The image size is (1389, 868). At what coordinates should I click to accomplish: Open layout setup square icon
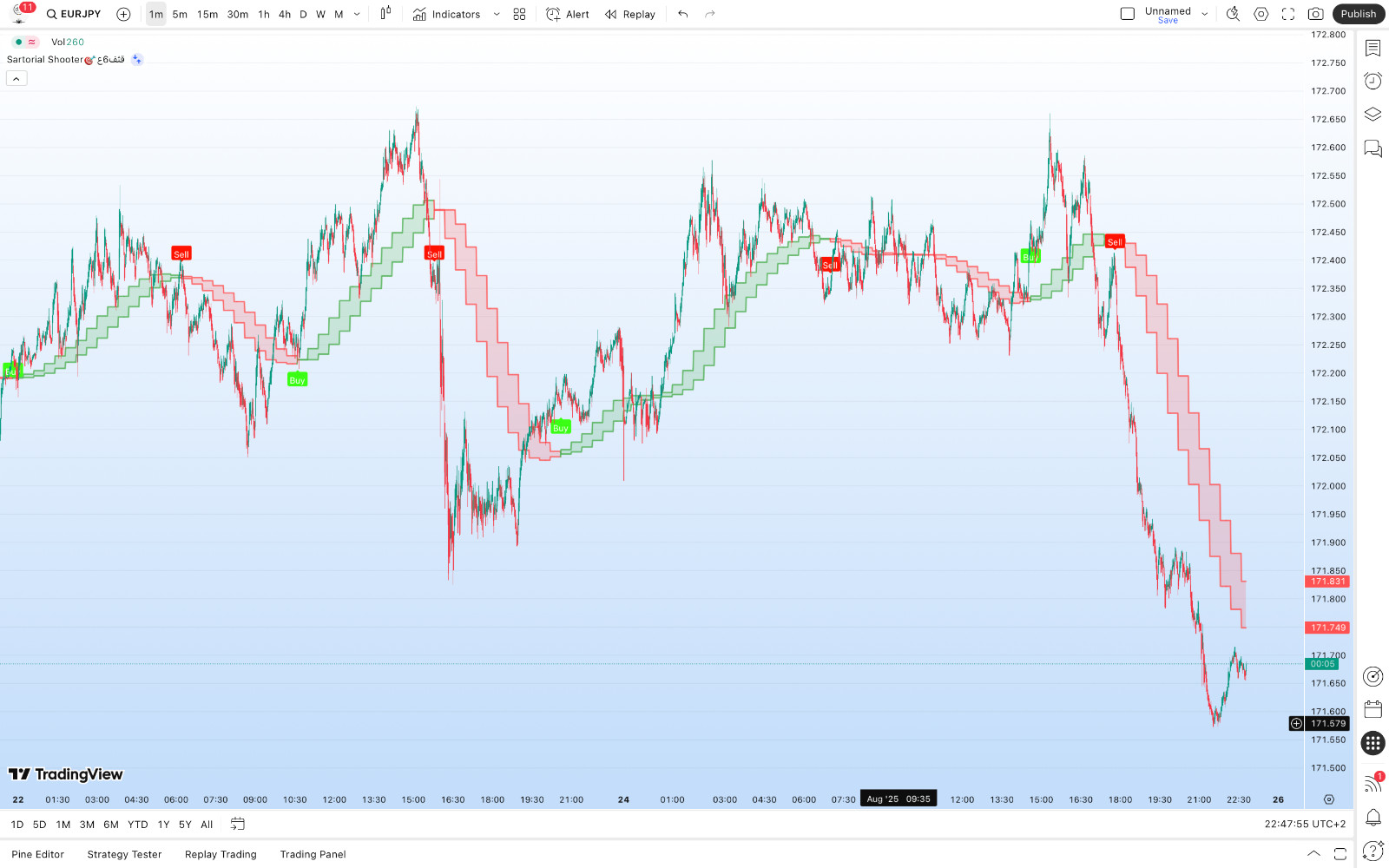(1128, 14)
